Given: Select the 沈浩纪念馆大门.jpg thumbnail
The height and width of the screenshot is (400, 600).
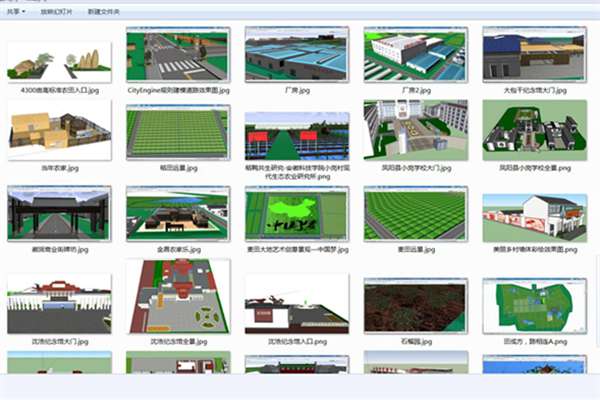Looking at the screenshot, I should pos(59,305).
